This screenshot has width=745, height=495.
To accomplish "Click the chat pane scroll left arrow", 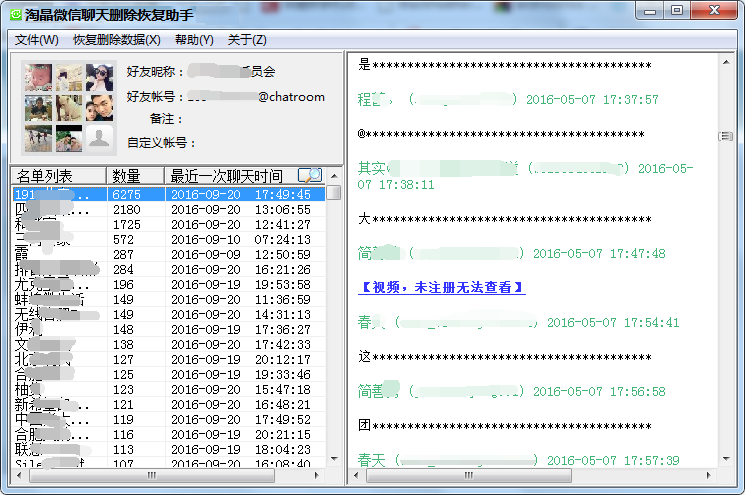I will point(356,475).
